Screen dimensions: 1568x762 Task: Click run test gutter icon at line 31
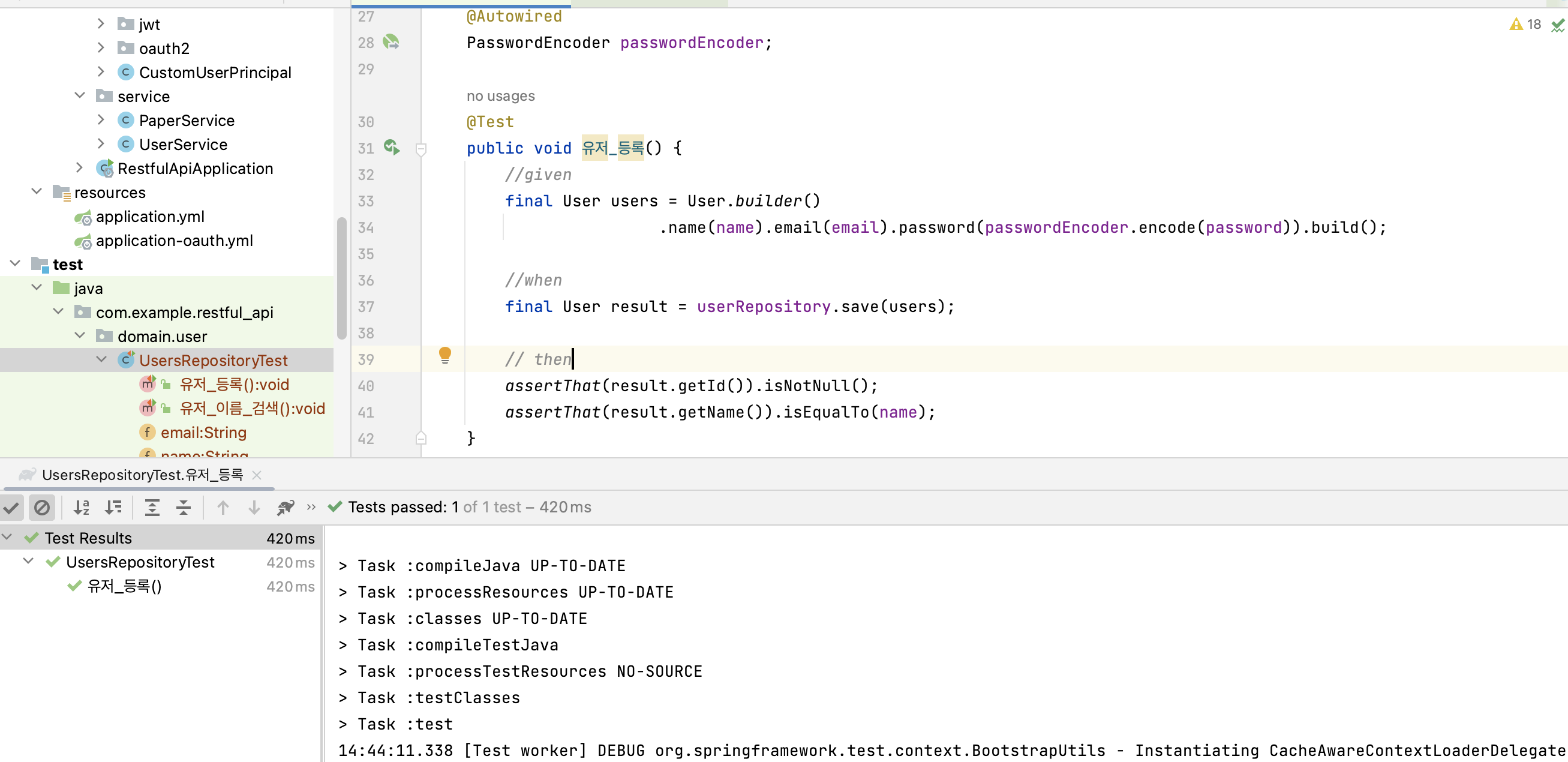click(x=391, y=147)
